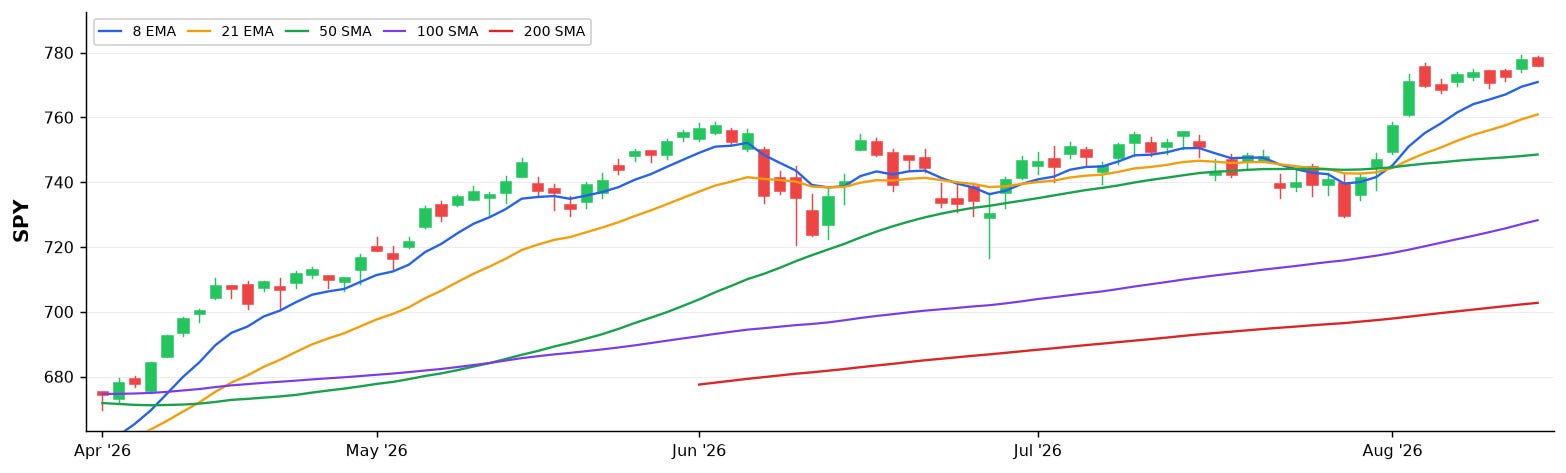Click the orange 21 EMA legend line swatch
1566x473 pixels.
[x=200, y=32]
